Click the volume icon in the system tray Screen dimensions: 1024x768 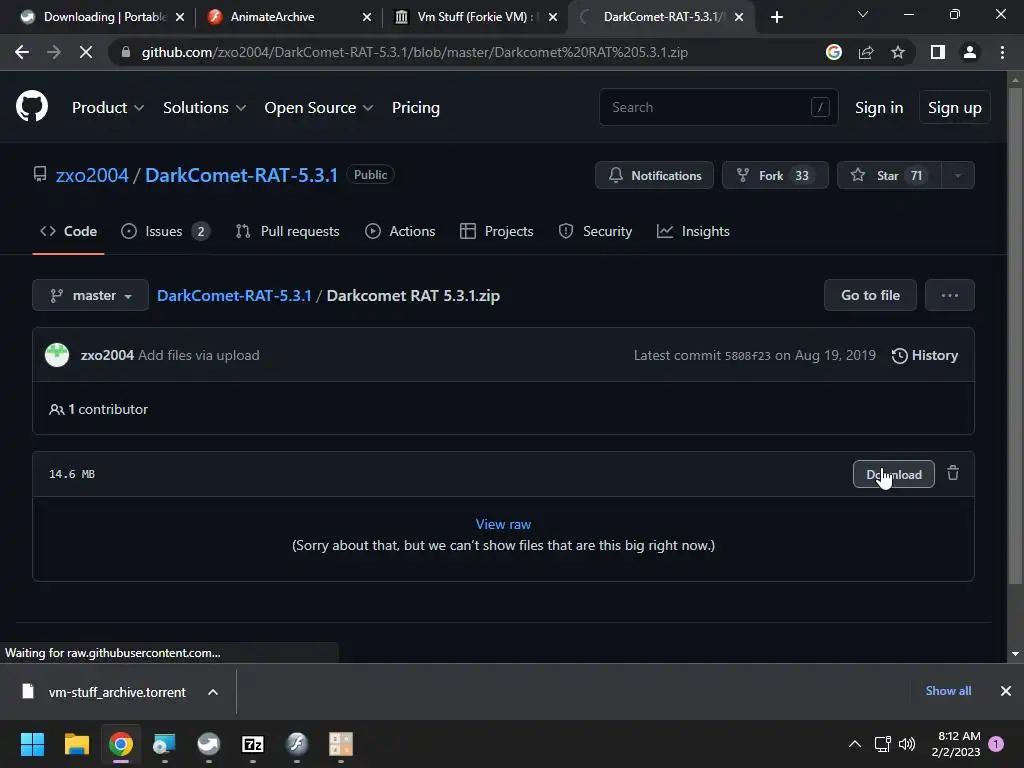(x=906, y=744)
